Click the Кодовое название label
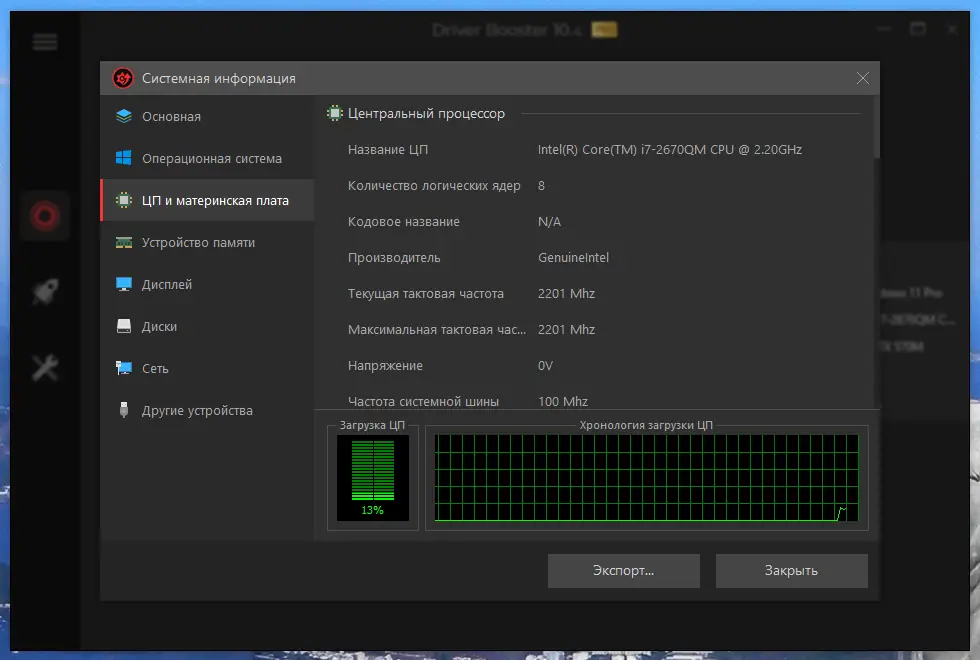 coord(403,222)
